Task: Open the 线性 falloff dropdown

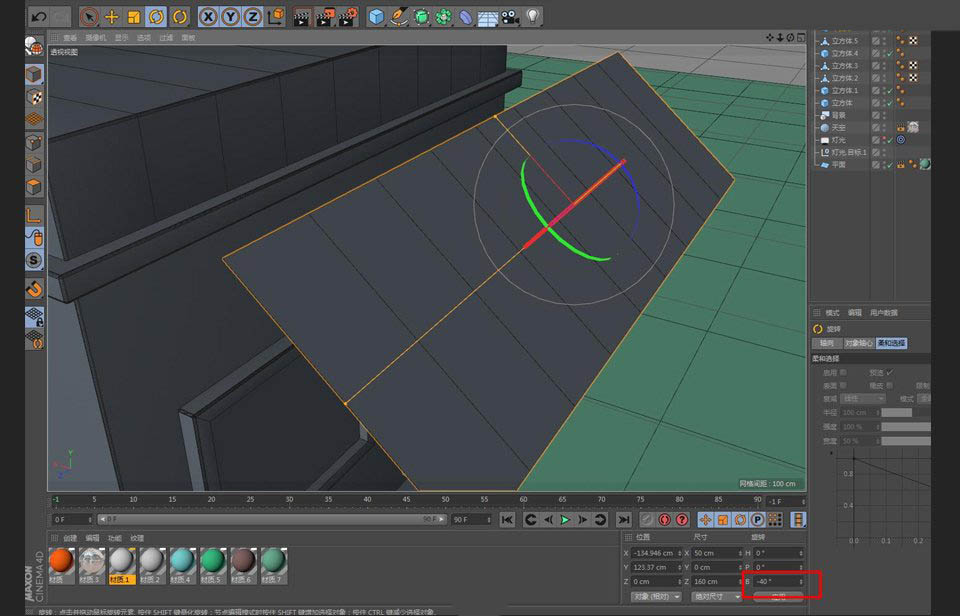Action: (865, 398)
